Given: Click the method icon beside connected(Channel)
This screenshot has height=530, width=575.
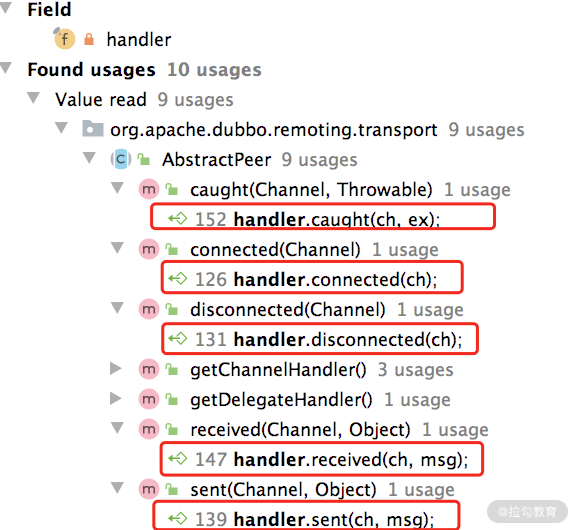Looking at the screenshot, I should coord(149,249).
